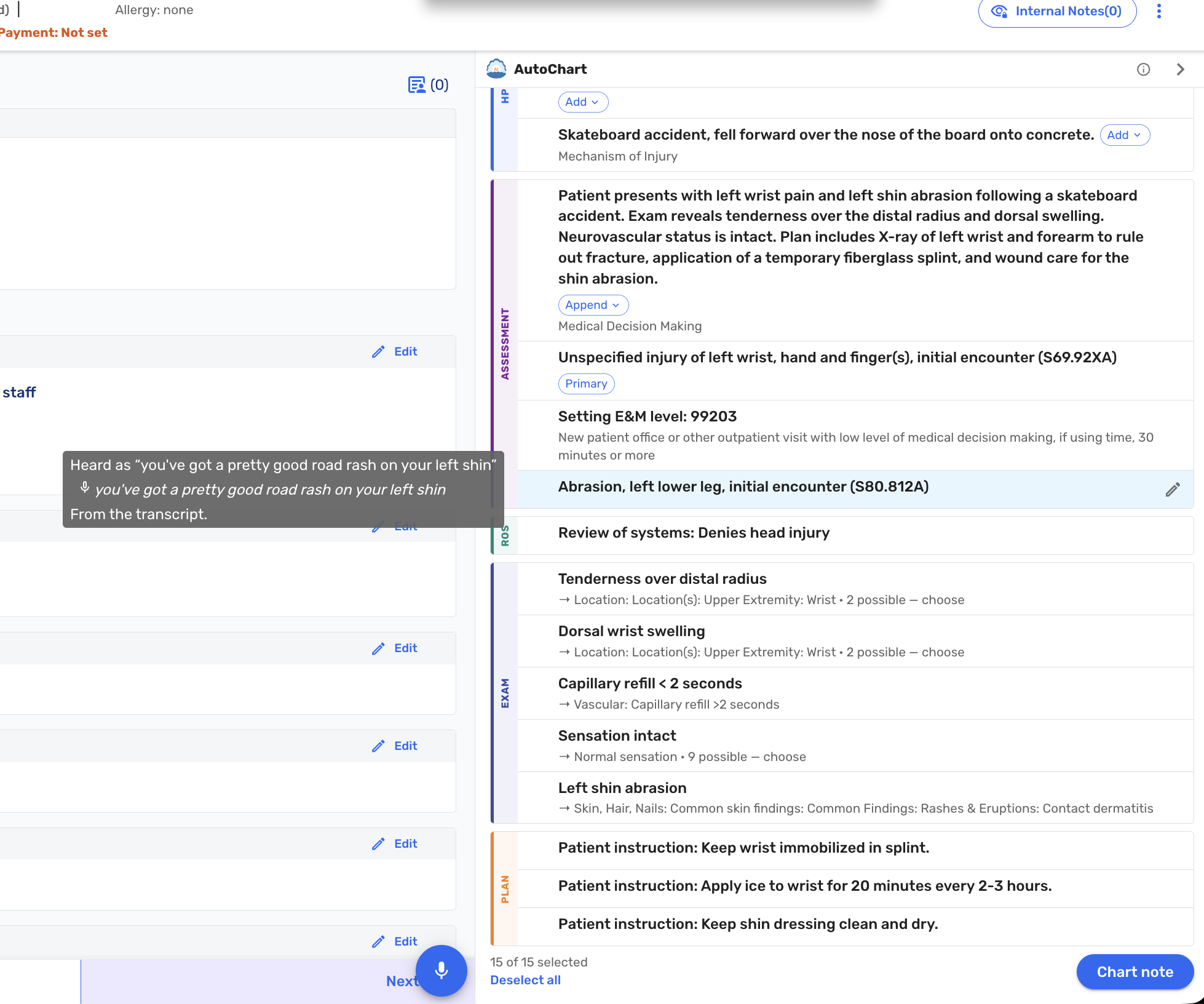Screen dimensions: 1204x1004
Task: Select Review of systems: Denies head injury
Action: coord(855,534)
